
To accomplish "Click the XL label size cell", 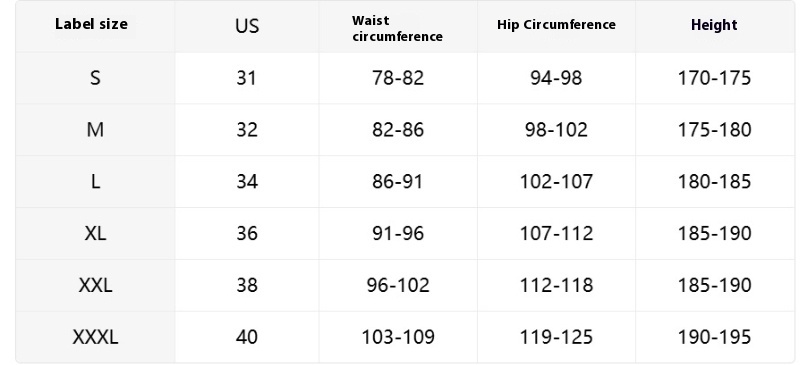I will (x=95, y=234).
